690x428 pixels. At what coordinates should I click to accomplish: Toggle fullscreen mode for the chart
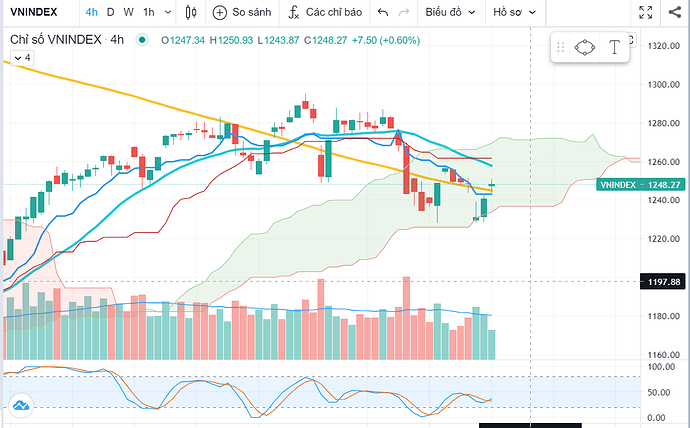[x=648, y=13]
